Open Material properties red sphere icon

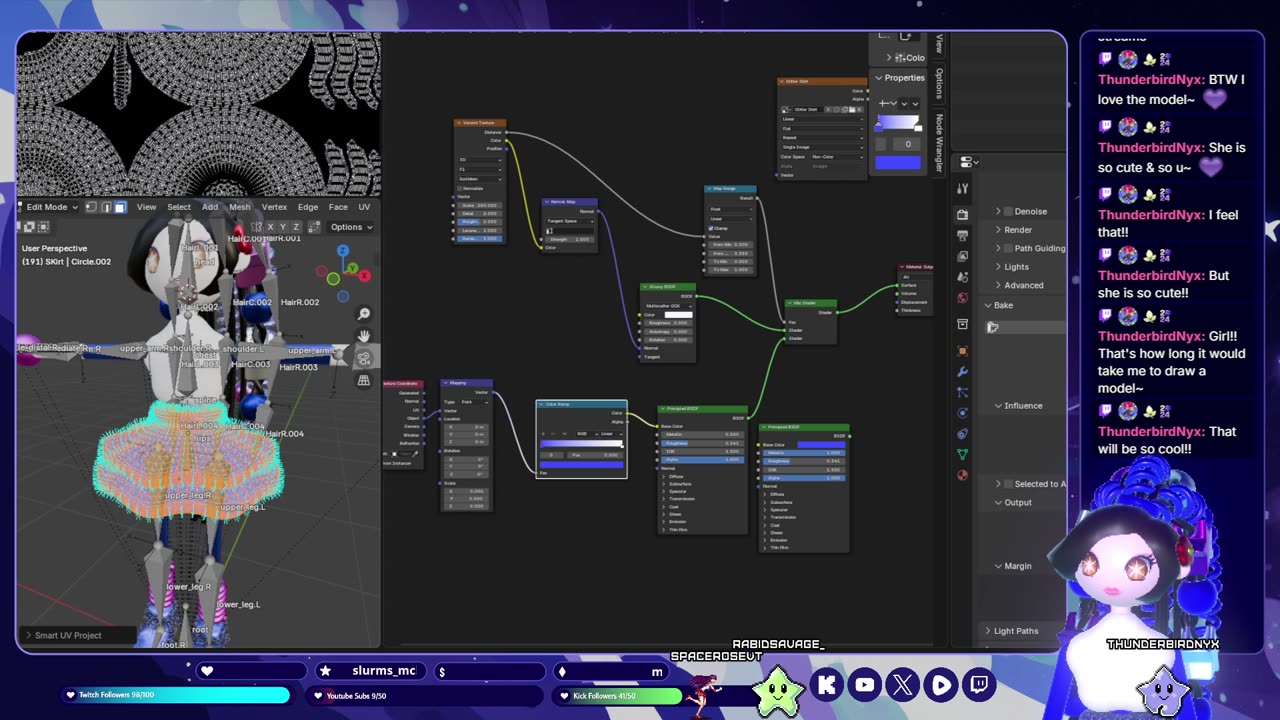962,475
